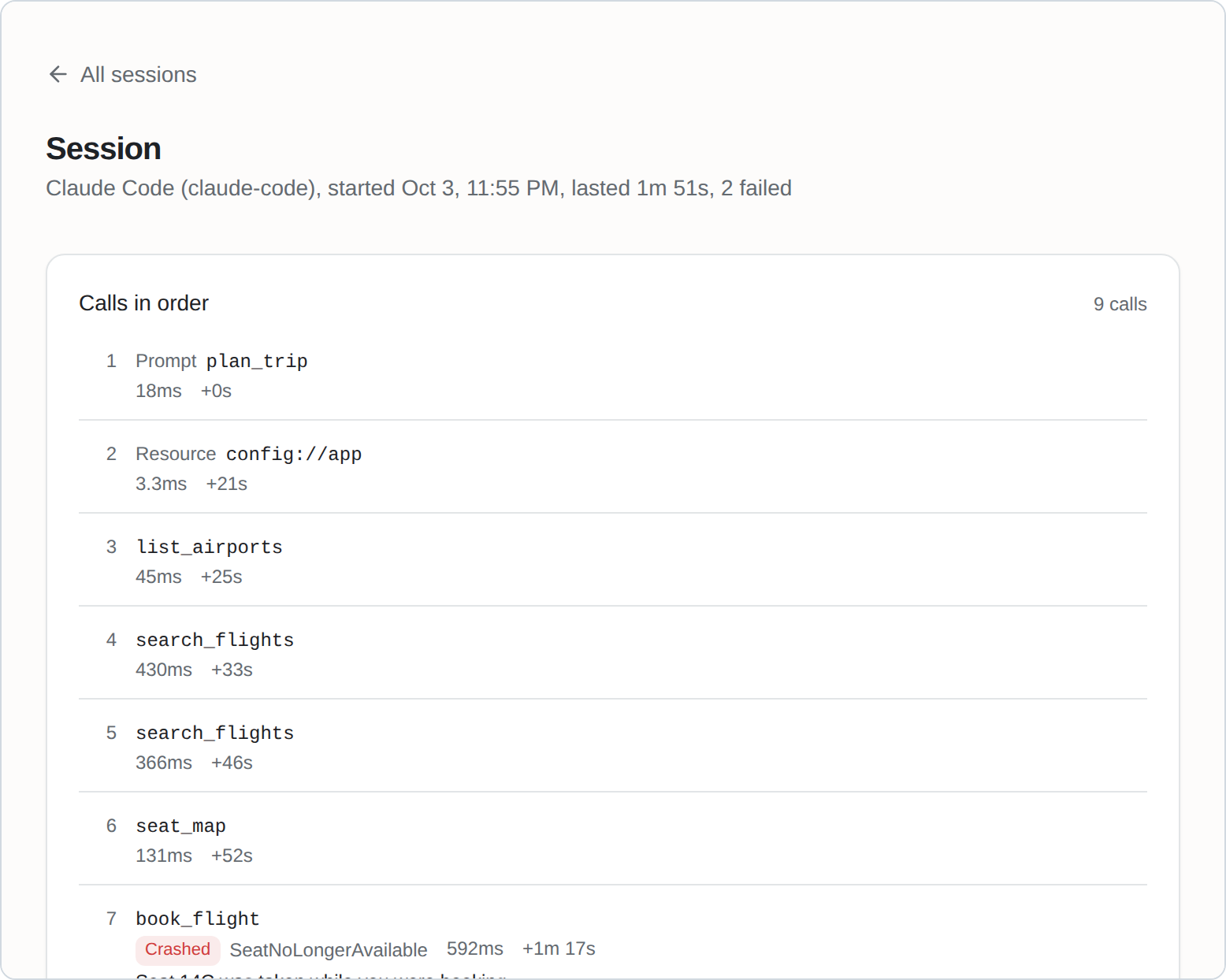Click the back arrow icon beside All sessions
Image resolution: width=1226 pixels, height=980 pixels.
click(x=58, y=74)
